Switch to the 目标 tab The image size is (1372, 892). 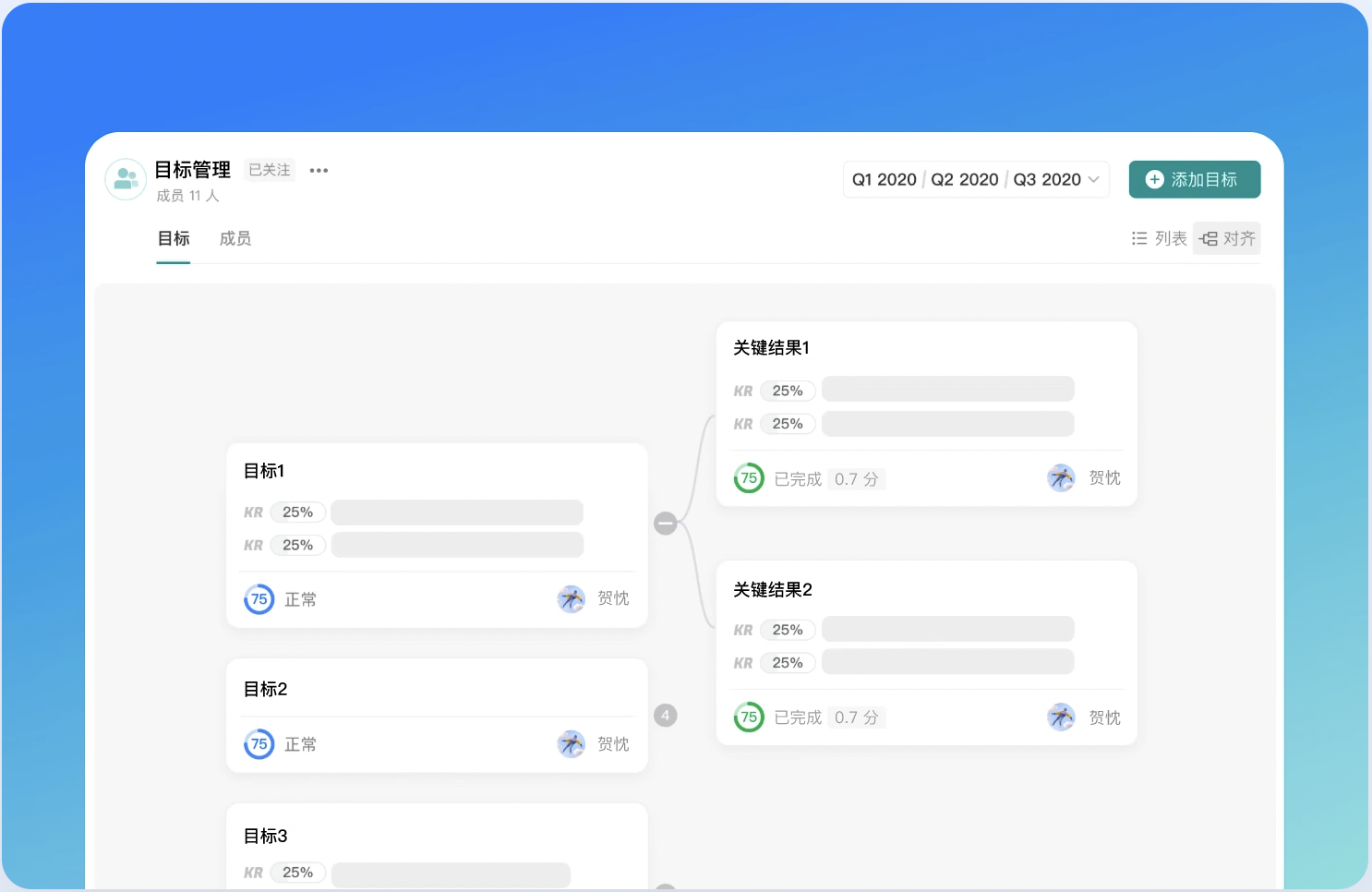(174, 238)
